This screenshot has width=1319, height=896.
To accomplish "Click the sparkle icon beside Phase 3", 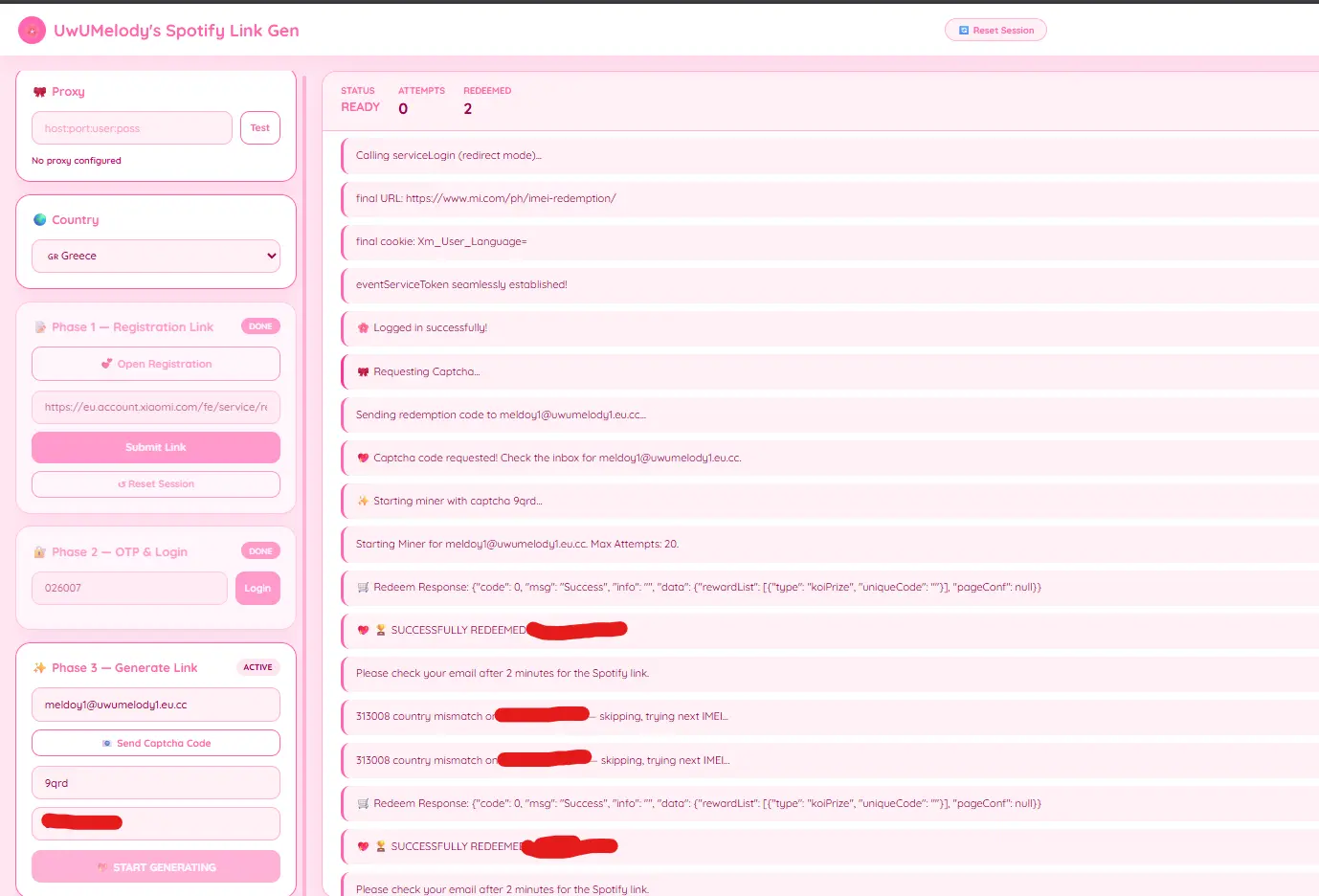I will pos(39,668).
